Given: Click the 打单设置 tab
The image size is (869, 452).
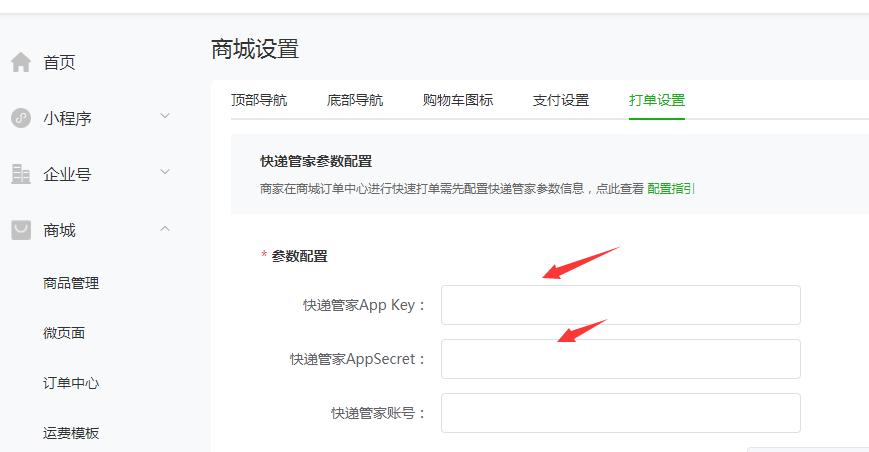Looking at the screenshot, I should click(657, 100).
